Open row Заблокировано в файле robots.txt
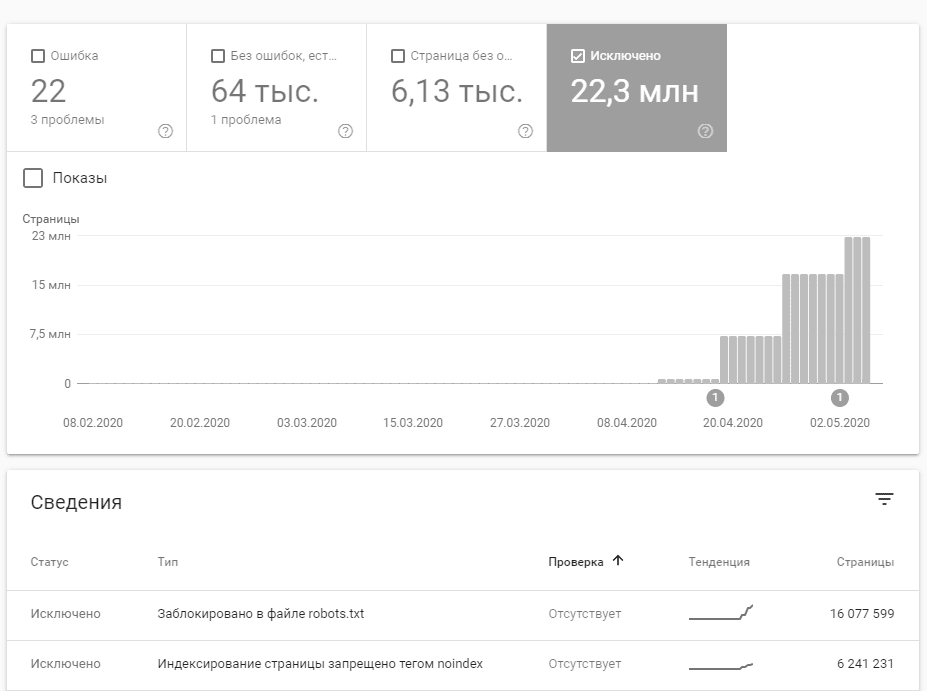The height and width of the screenshot is (691, 927). (x=261, y=613)
